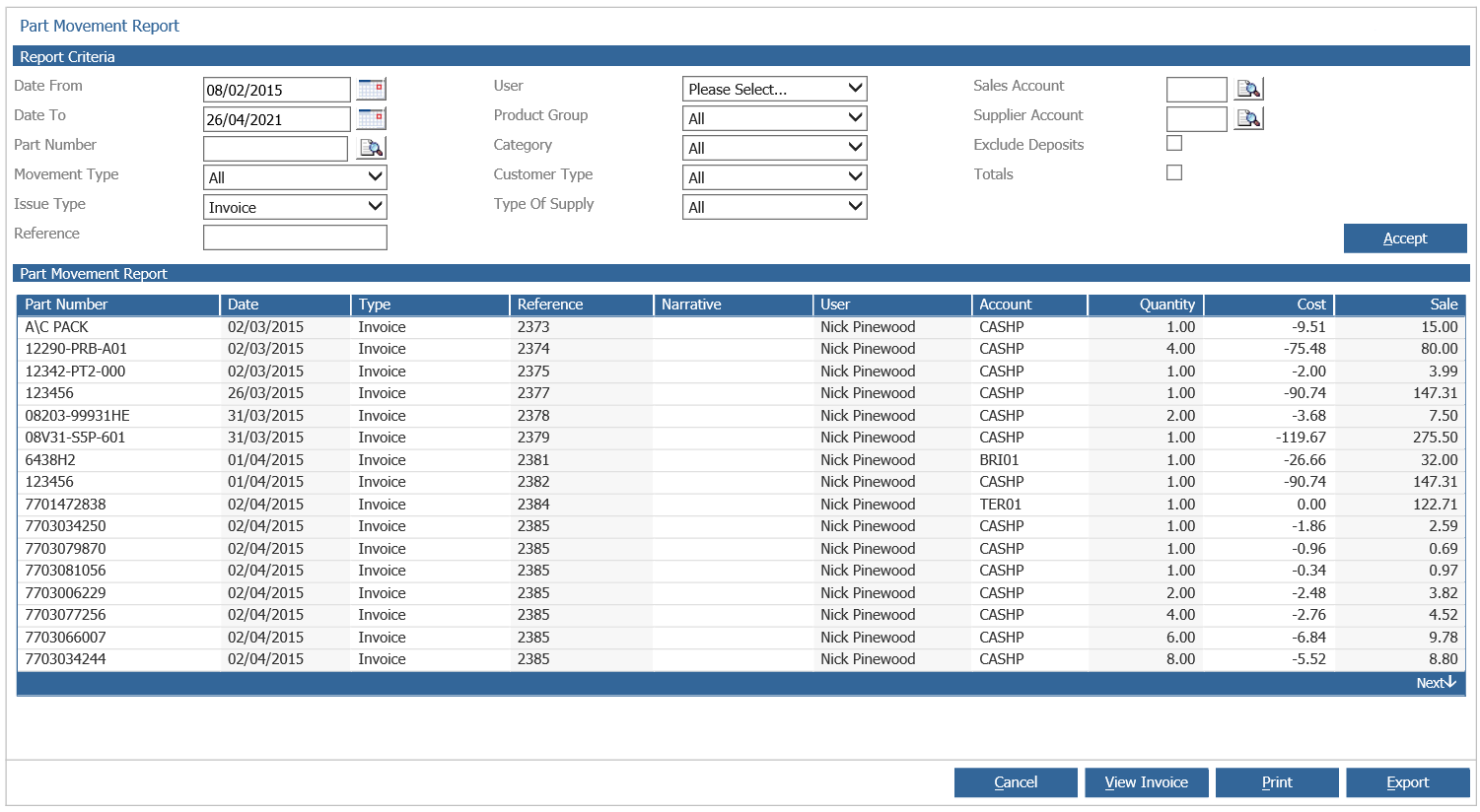
Task: Click the Sales Account input box
Action: (1197, 90)
